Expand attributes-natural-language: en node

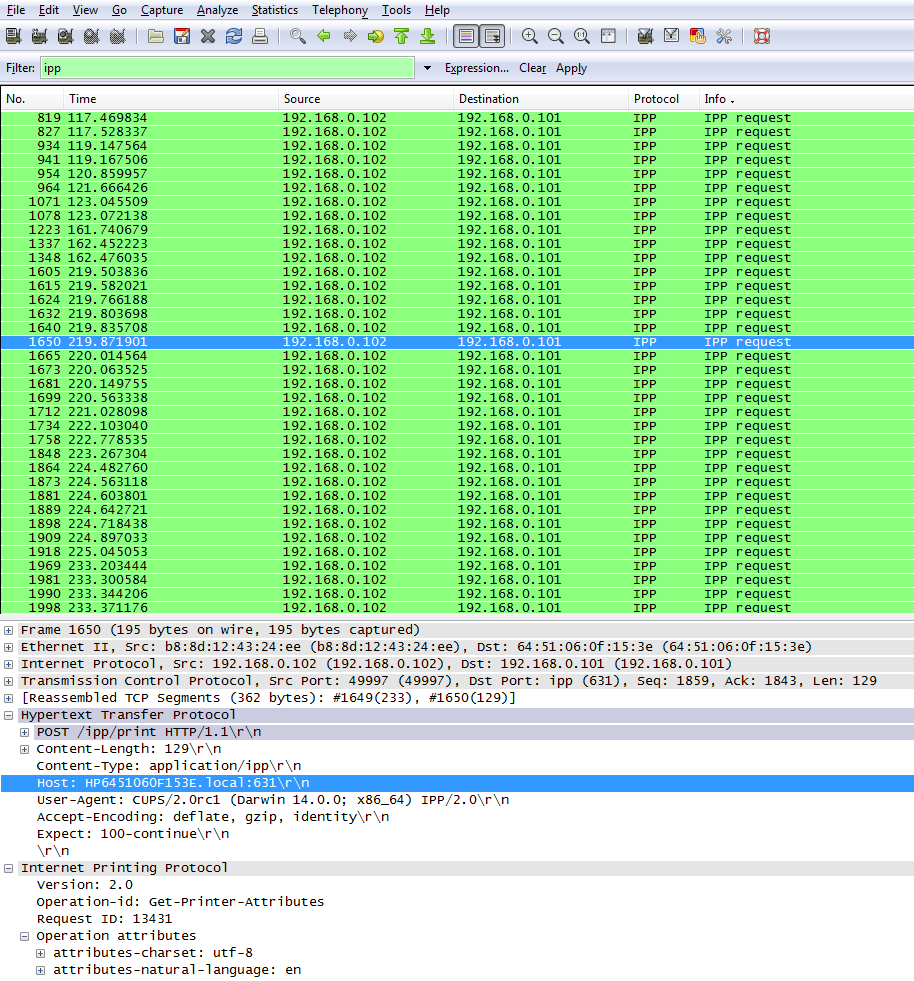pyautogui.click(x=41, y=970)
